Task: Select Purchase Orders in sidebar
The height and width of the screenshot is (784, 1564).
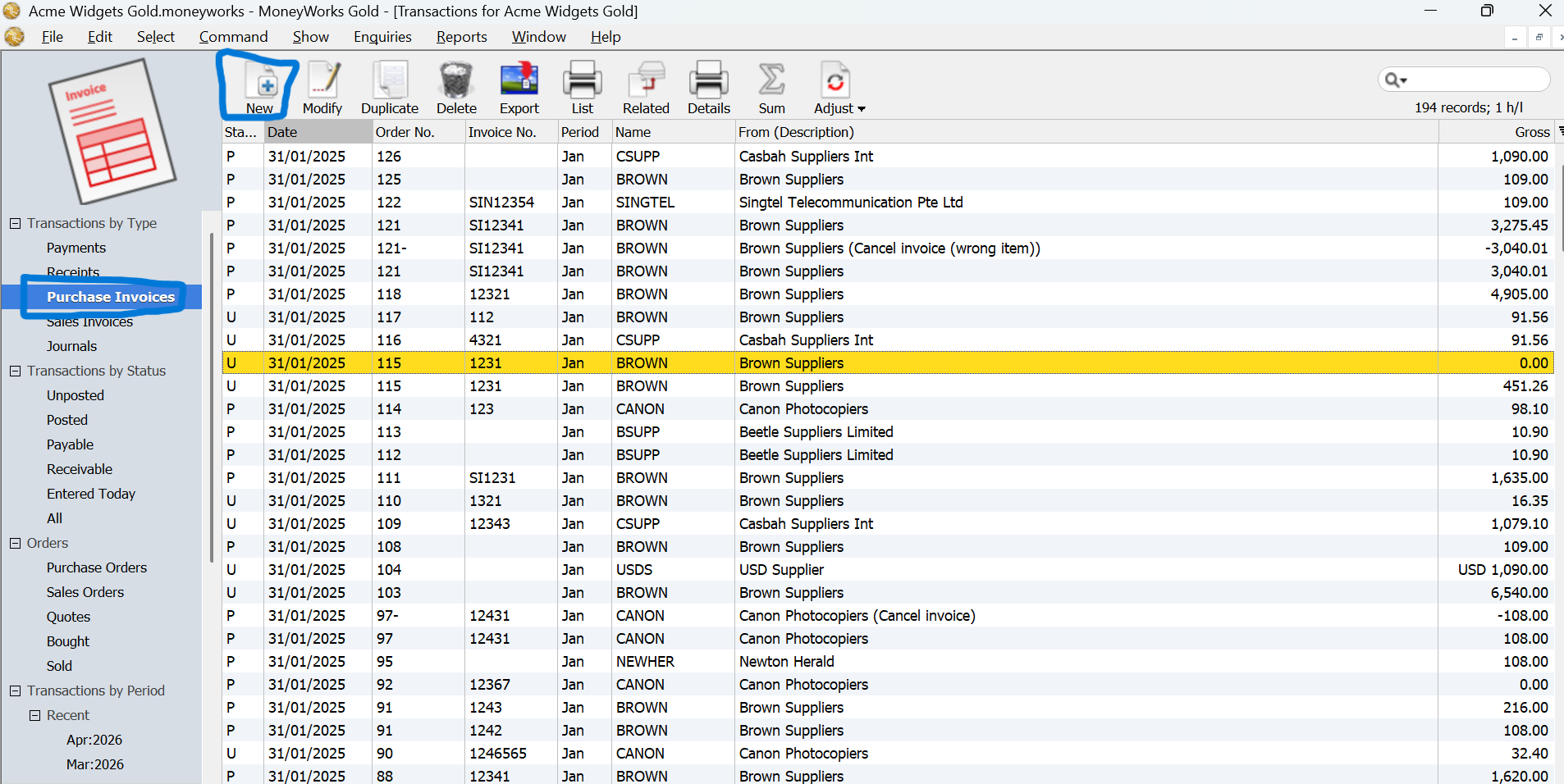Action: 97,567
